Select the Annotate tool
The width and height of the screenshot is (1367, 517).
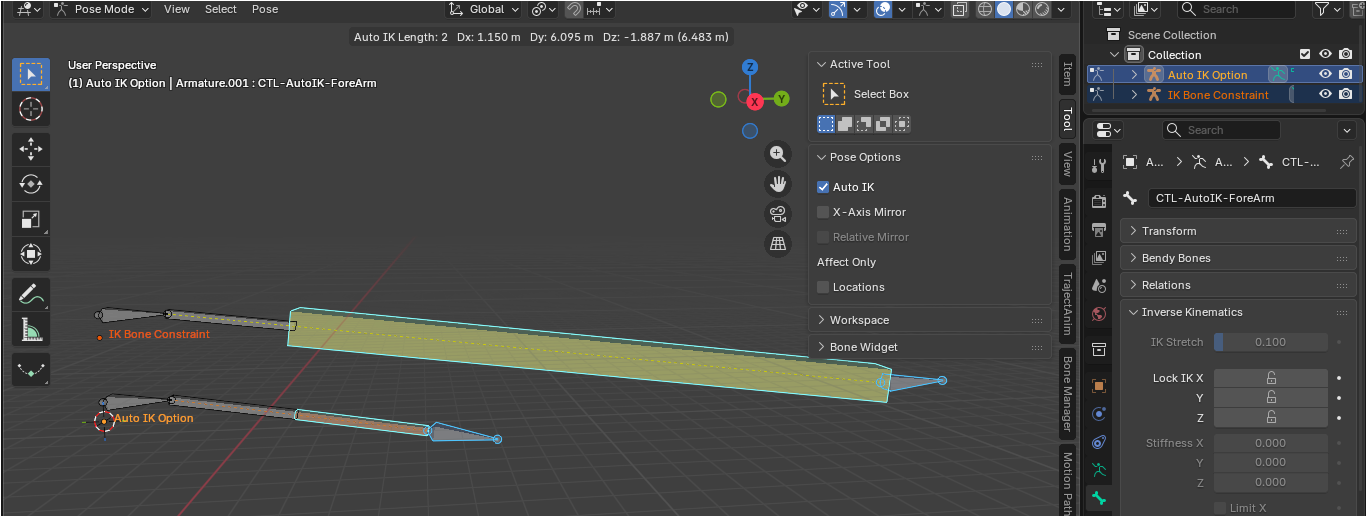point(31,295)
